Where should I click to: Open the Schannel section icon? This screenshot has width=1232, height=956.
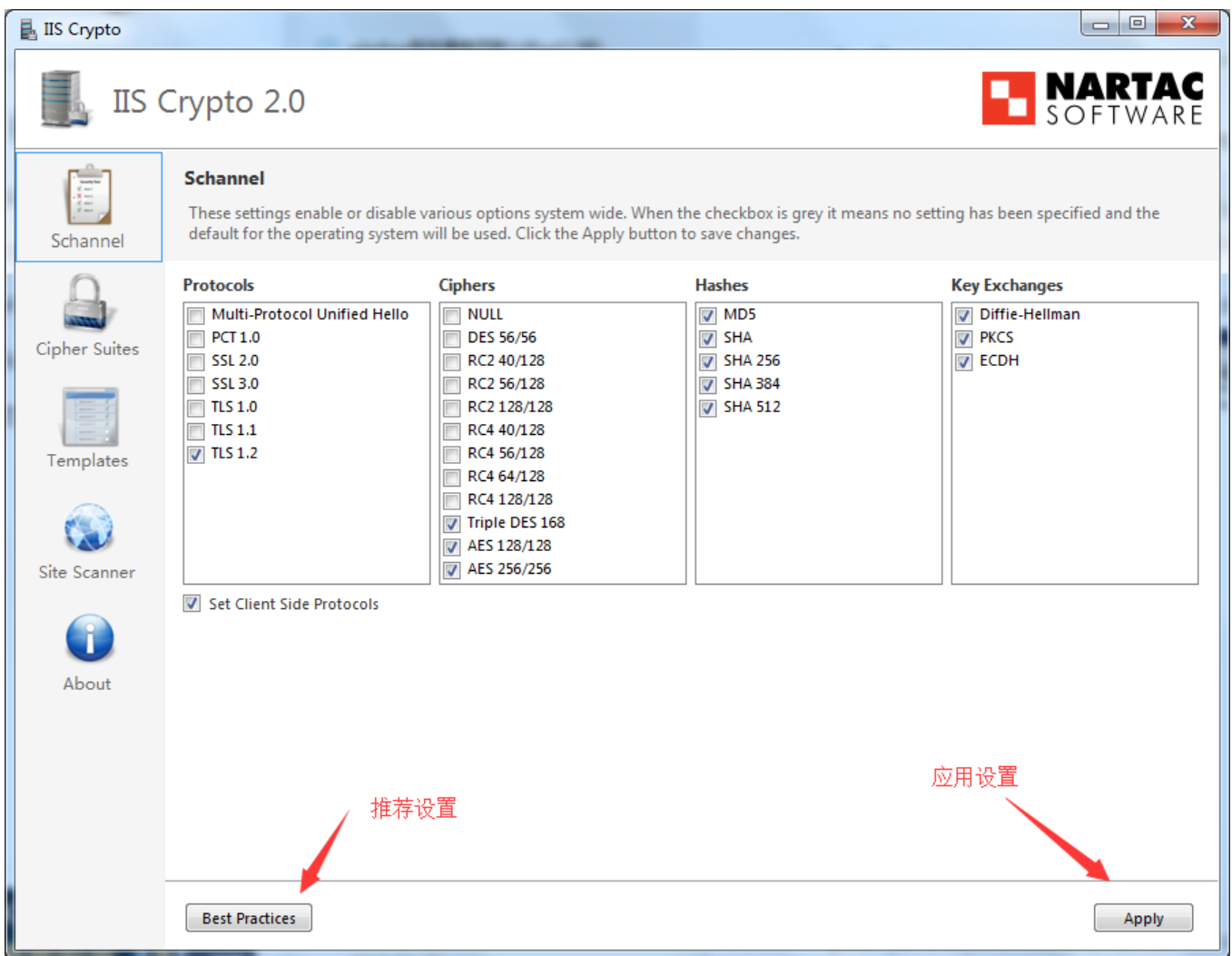point(88,194)
